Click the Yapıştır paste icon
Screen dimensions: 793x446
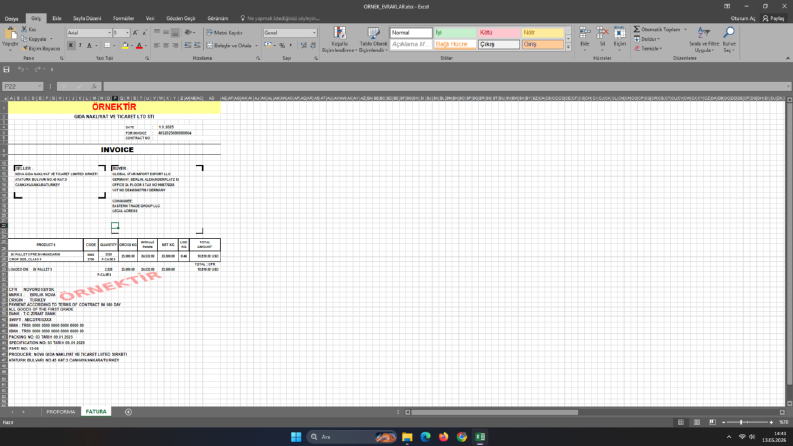coord(10,34)
